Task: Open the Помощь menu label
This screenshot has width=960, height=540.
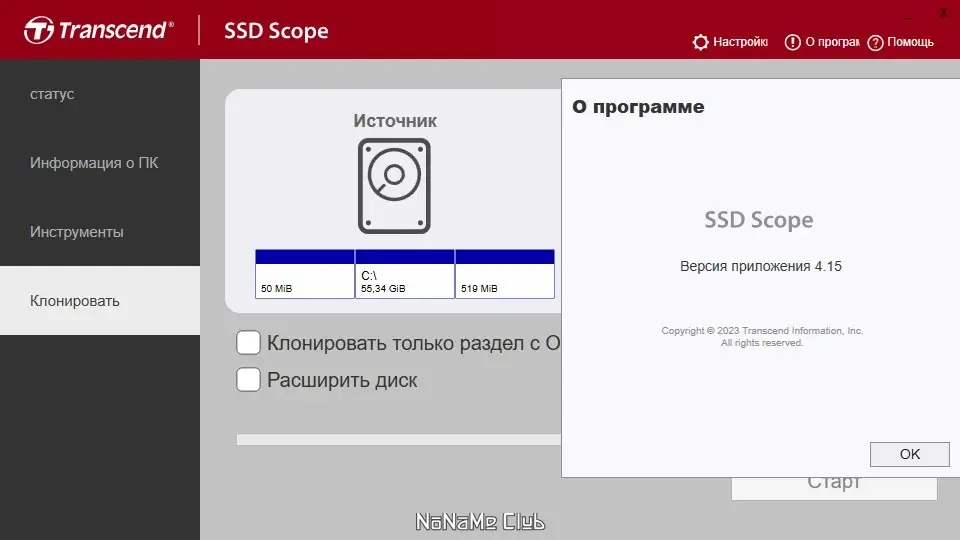Action: coord(910,42)
